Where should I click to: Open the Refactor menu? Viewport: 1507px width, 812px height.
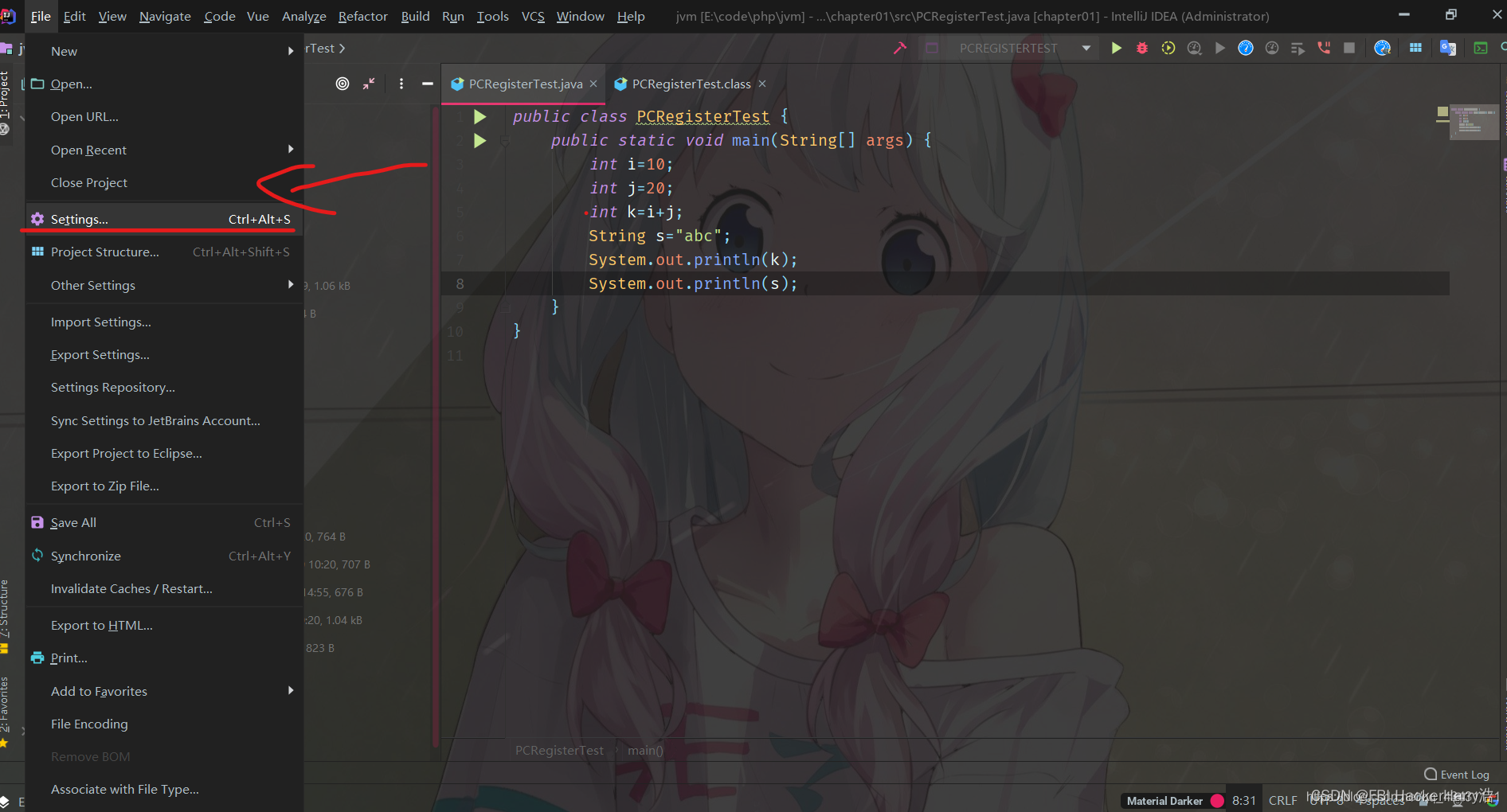362,16
